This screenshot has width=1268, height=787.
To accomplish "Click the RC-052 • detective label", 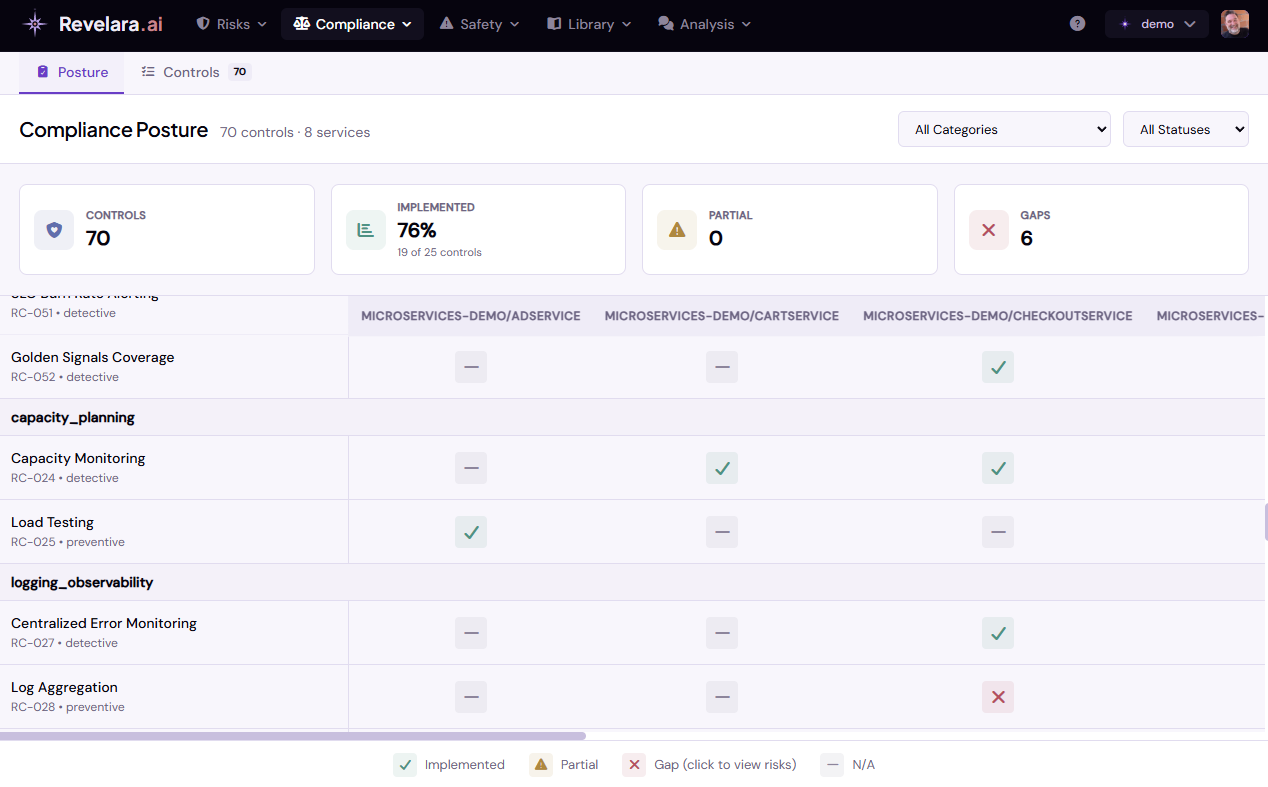I will (x=65, y=377).
